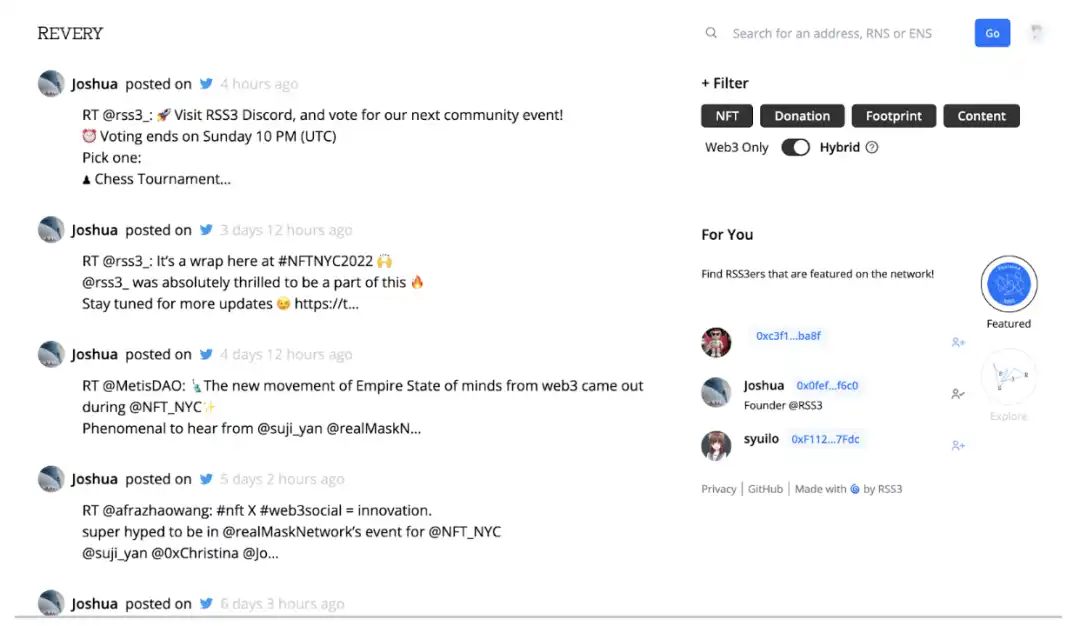Image resolution: width=1080 pixels, height=626 pixels.
Task: Toggle the Donation filter tag
Action: pos(802,116)
